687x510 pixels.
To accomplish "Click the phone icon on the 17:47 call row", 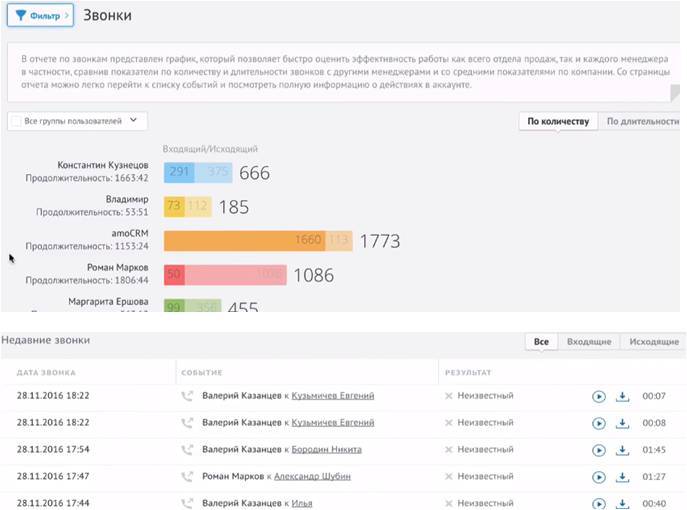I will (x=186, y=477).
